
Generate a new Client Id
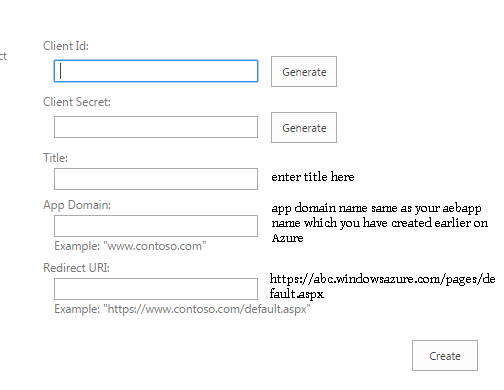pyautogui.click(x=304, y=72)
